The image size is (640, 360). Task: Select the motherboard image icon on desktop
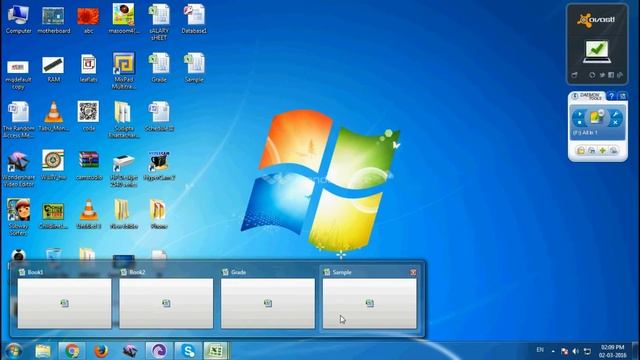pos(53,20)
